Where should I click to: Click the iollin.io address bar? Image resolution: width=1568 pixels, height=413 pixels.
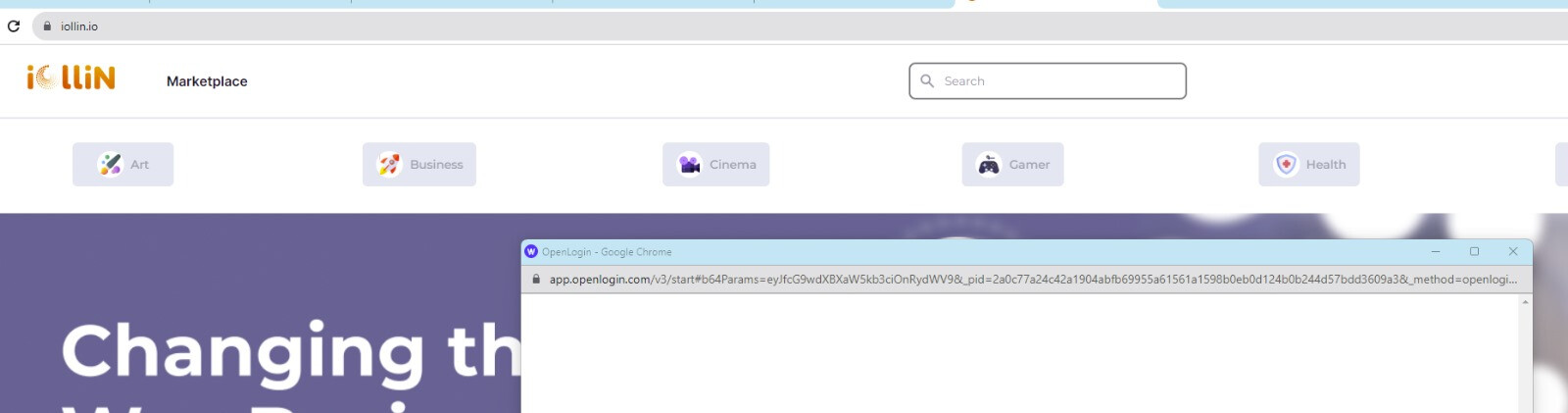[800, 26]
